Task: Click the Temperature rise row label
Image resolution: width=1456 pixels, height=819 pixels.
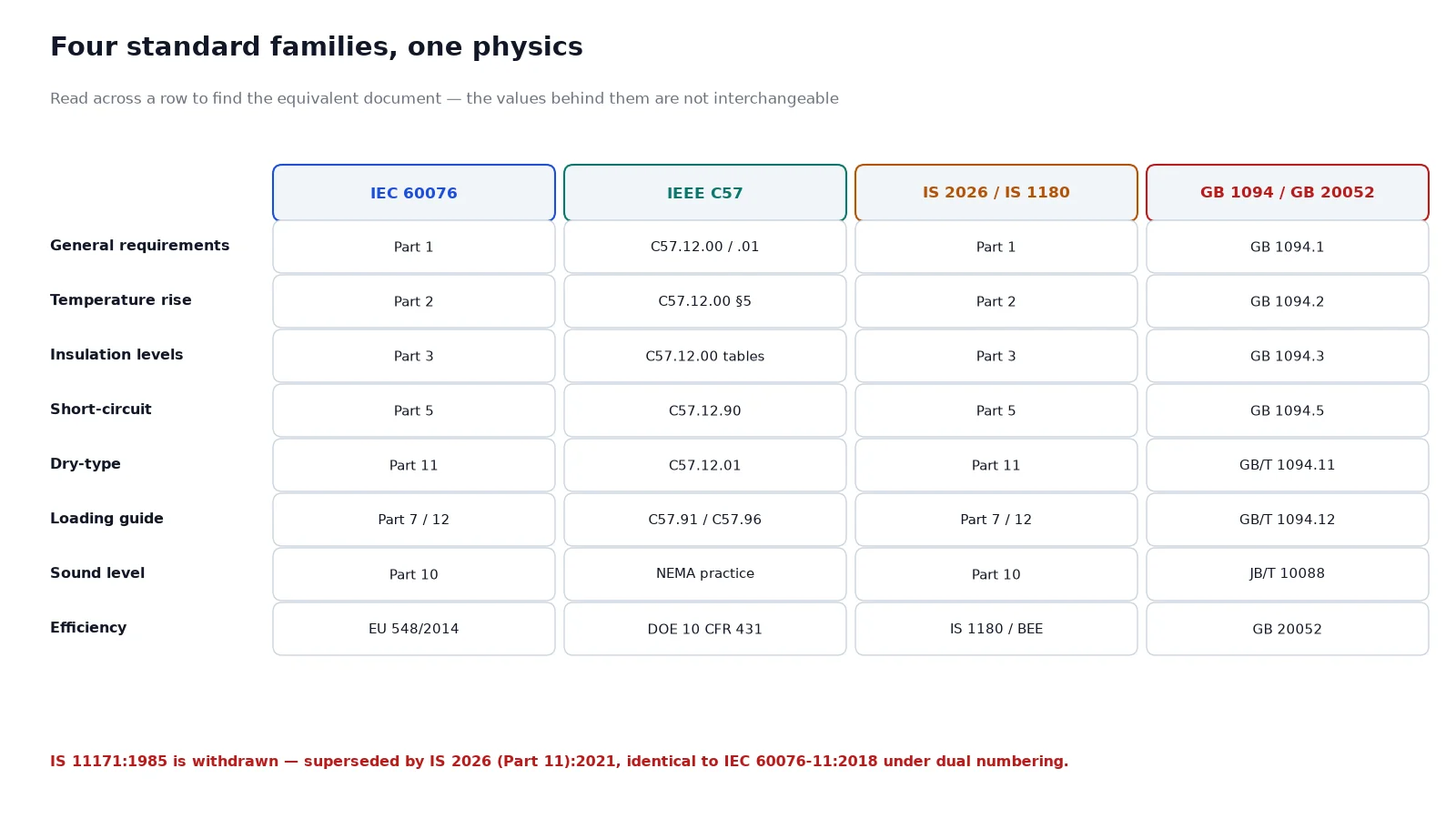Action: [121, 300]
